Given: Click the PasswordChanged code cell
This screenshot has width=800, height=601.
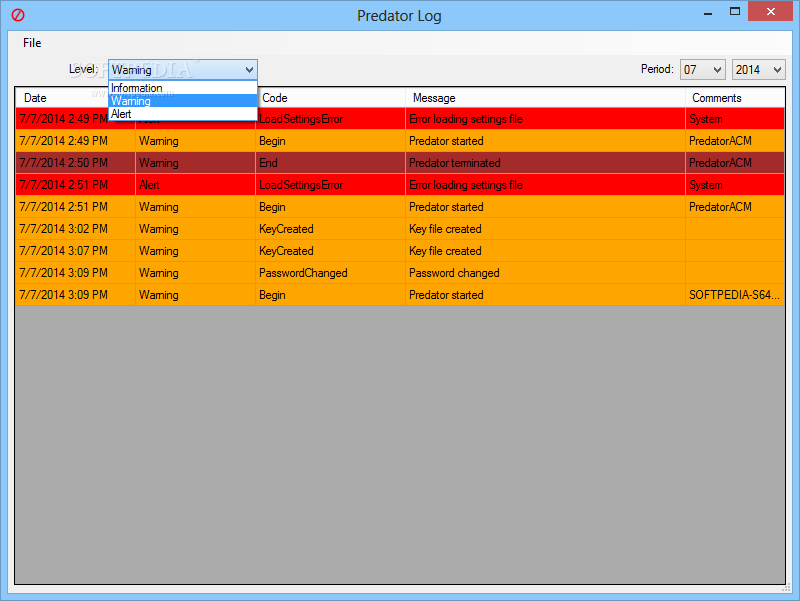Looking at the screenshot, I should click(x=331, y=272).
